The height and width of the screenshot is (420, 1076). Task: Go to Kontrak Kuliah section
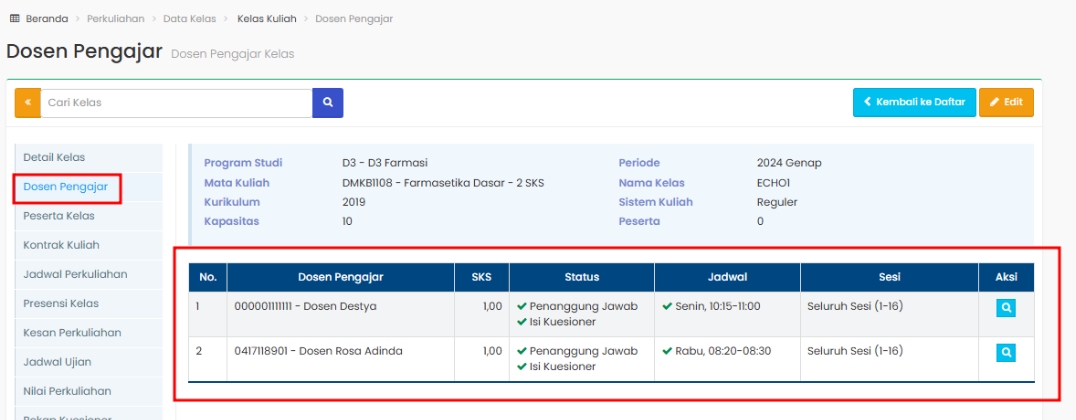[x=61, y=245]
